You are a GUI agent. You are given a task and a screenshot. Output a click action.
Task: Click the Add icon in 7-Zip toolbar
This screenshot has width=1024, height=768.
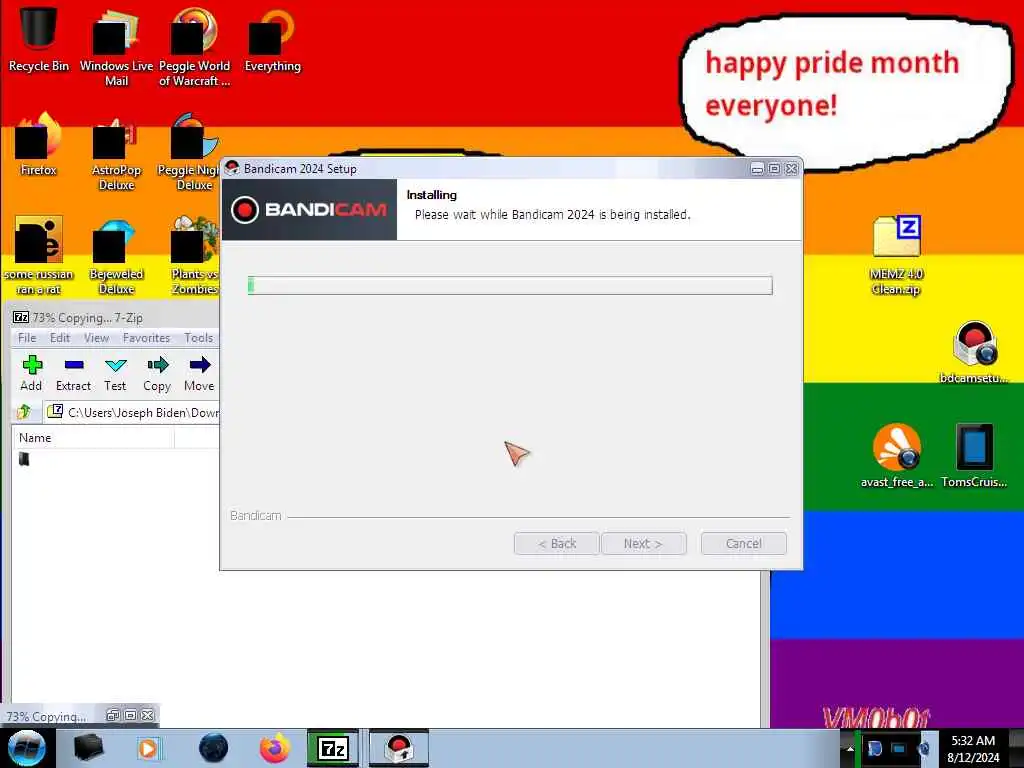click(31, 374)
